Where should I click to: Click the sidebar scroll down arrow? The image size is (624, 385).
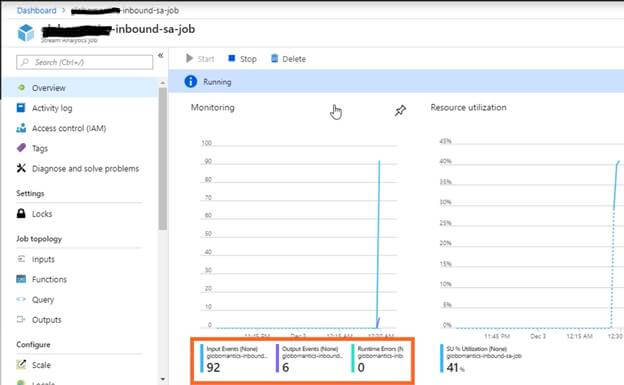tap(162, 379)
